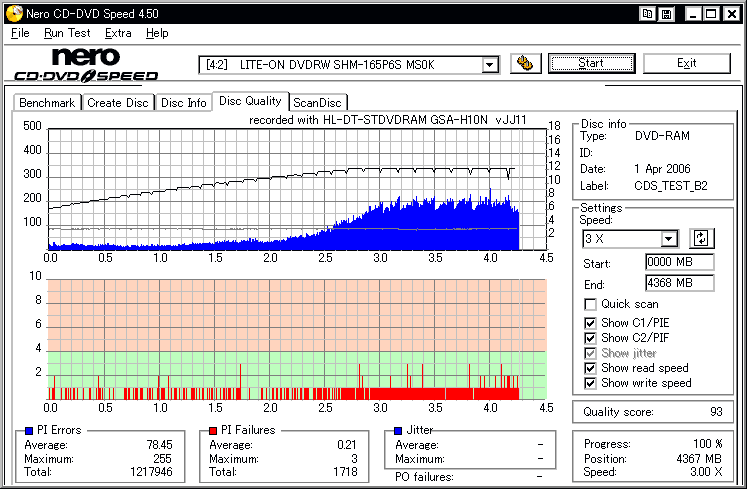Screen dimensions: 747x489
Task: Enable the Quick scan checkbox
Action: click(x=590, y=304)
